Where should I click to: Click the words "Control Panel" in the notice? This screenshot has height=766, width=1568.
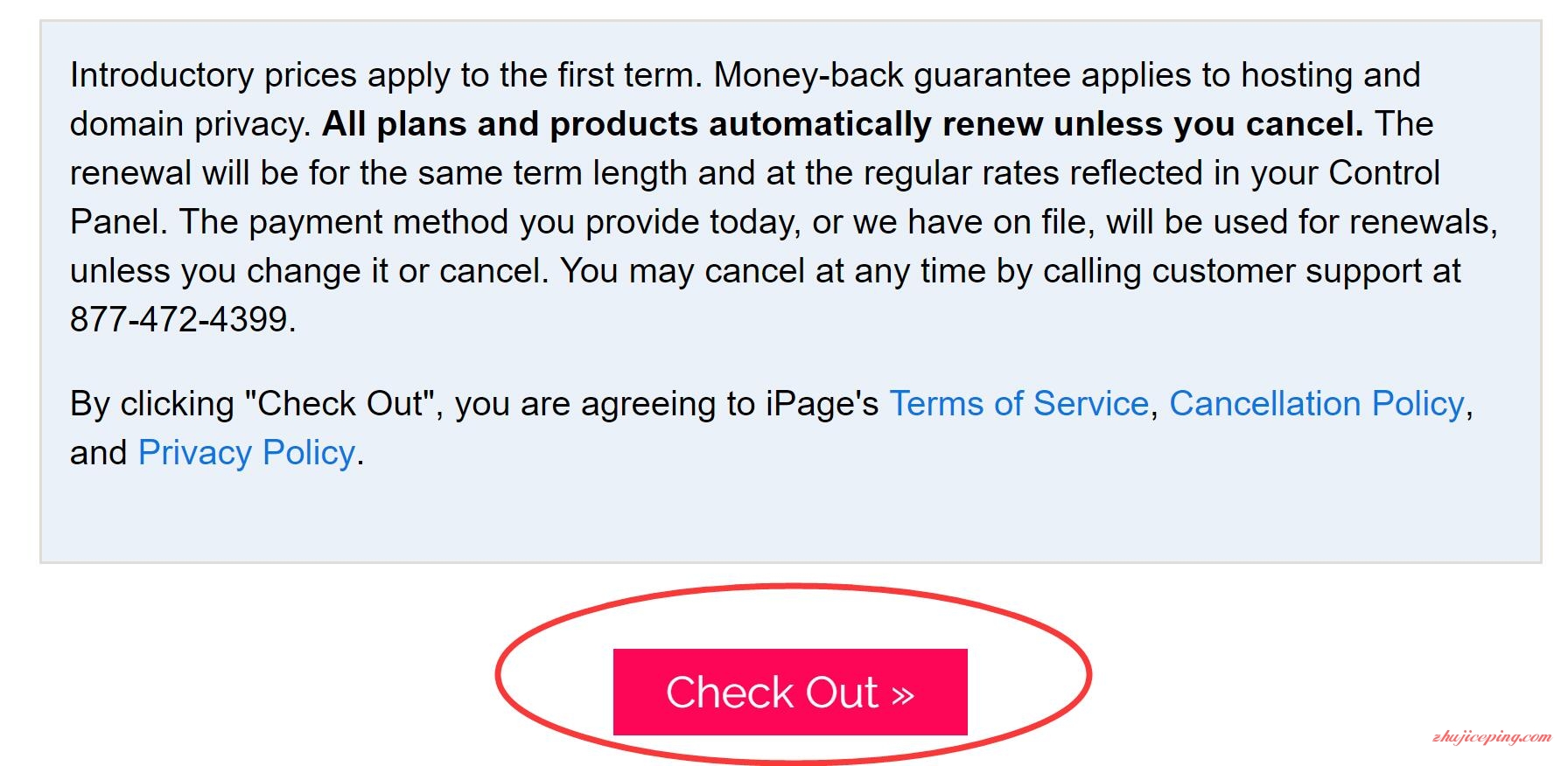pyautogui.click(x=1384, y=173)
